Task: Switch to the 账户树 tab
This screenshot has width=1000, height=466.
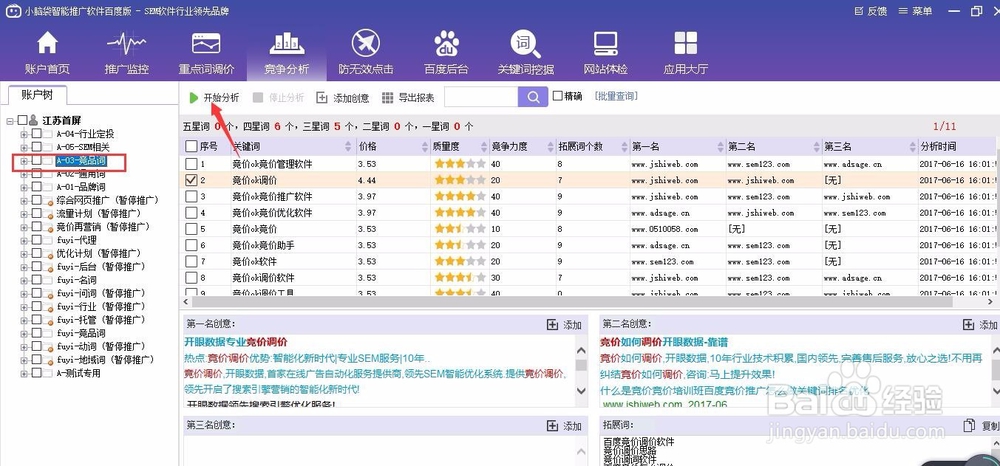Action: (37, 95)
